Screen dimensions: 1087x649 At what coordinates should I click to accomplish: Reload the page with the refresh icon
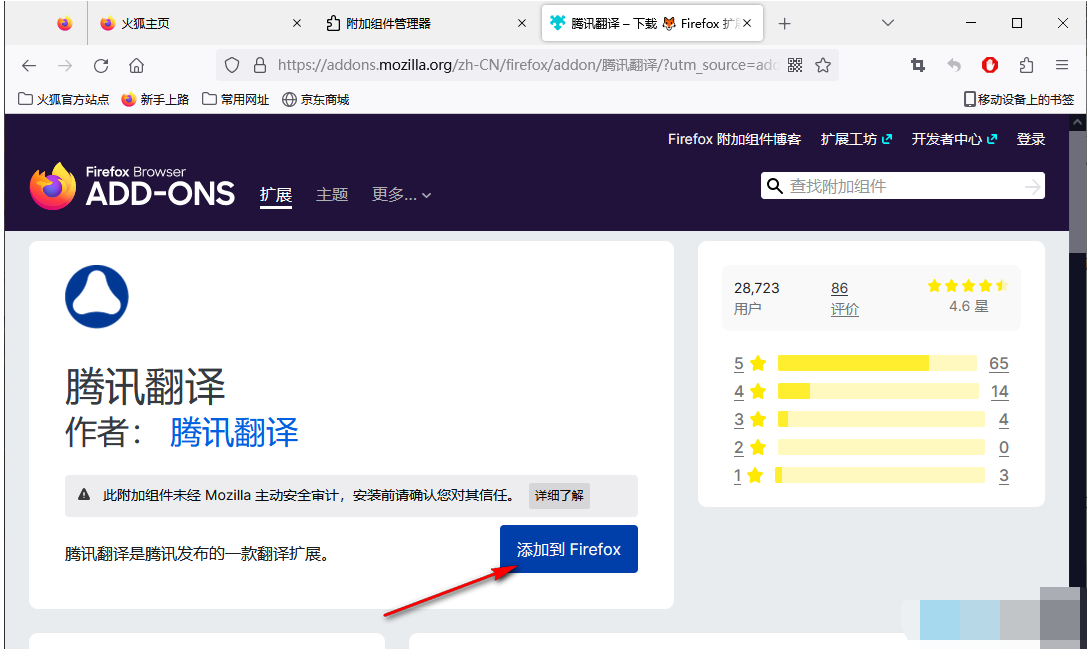tap(101, 65)
